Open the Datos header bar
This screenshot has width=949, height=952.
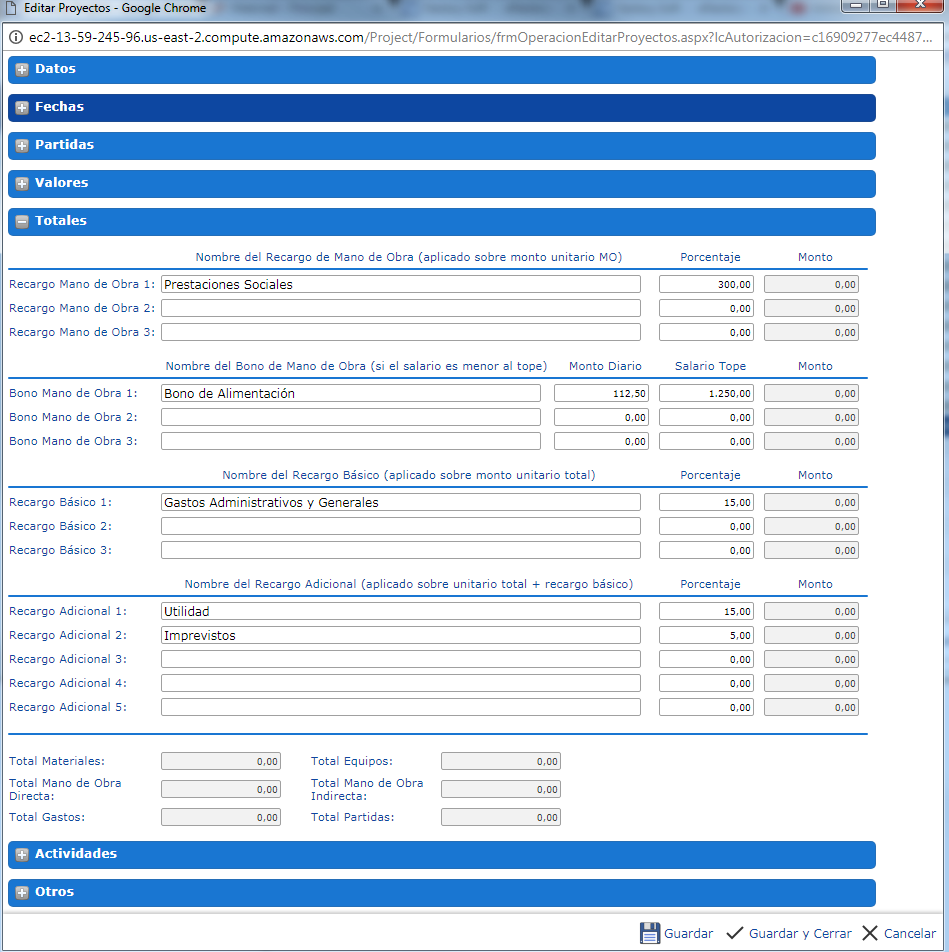[x=442, y=70]
